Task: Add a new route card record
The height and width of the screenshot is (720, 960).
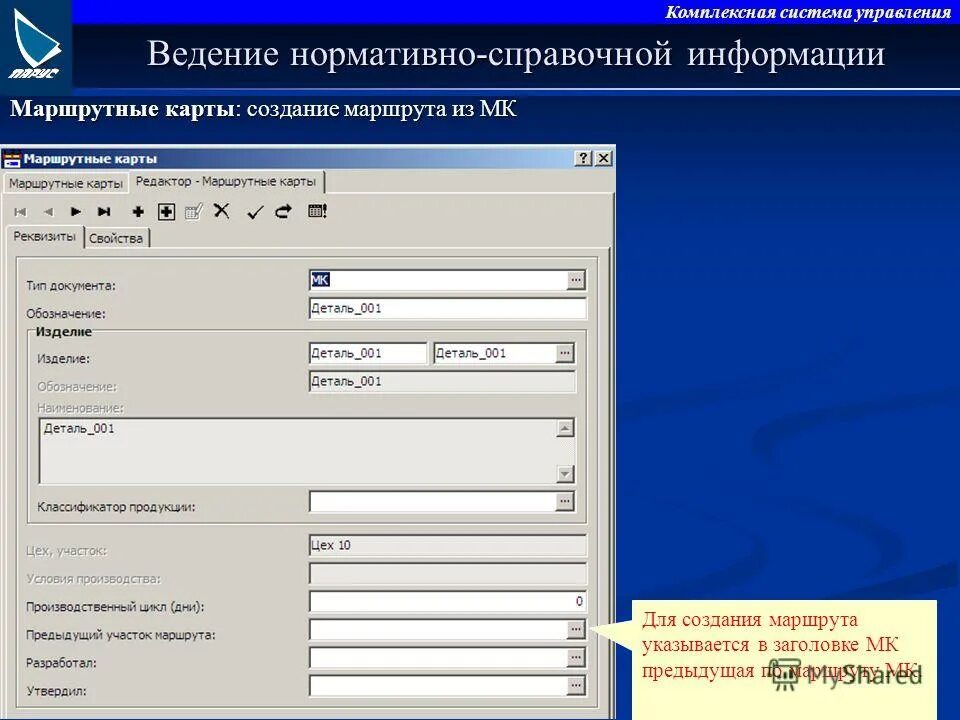Action: (138, 211)
